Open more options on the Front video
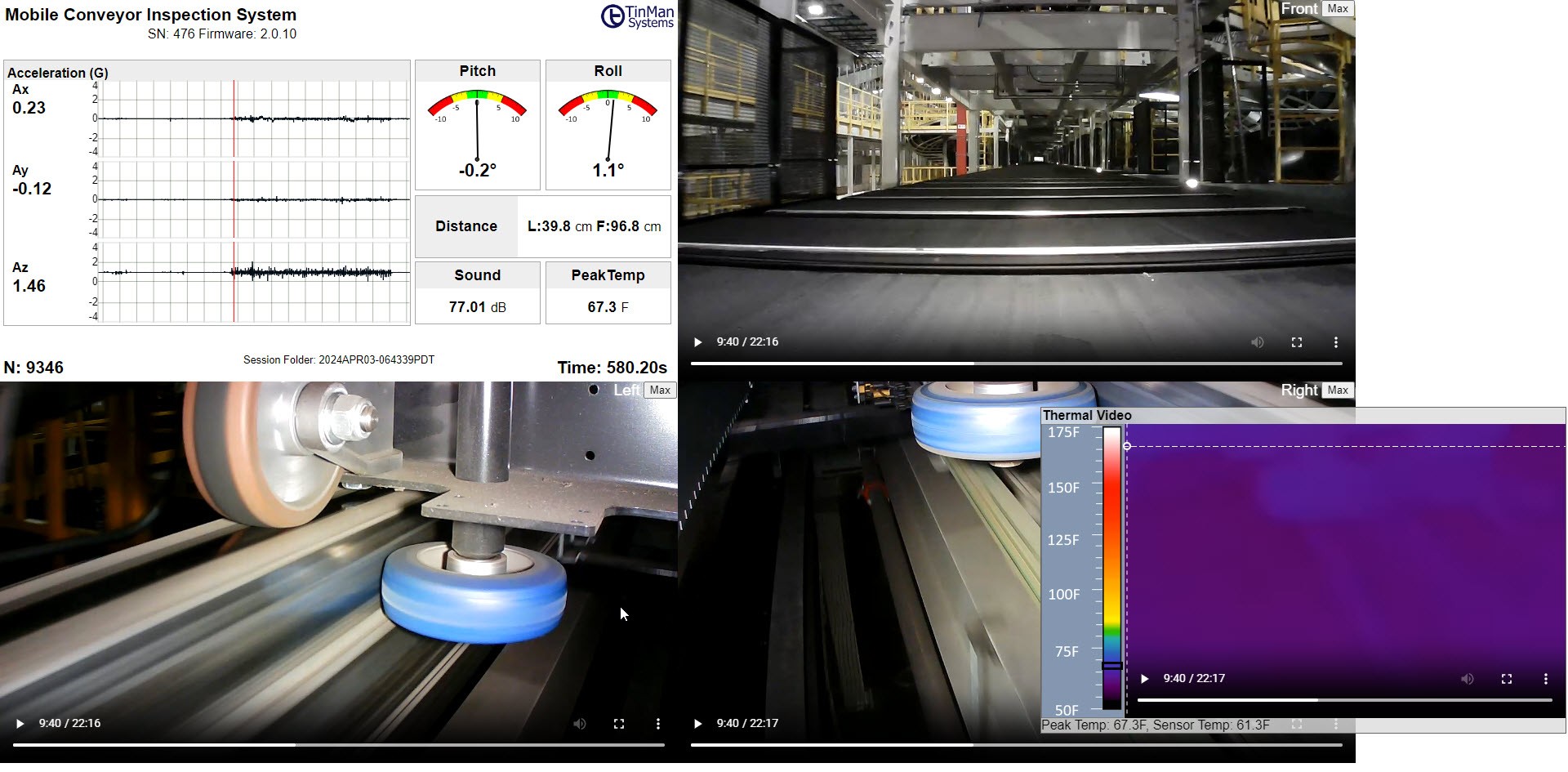The width and height of the screenshot is (1568, 772). click(x=1337, y=342)
